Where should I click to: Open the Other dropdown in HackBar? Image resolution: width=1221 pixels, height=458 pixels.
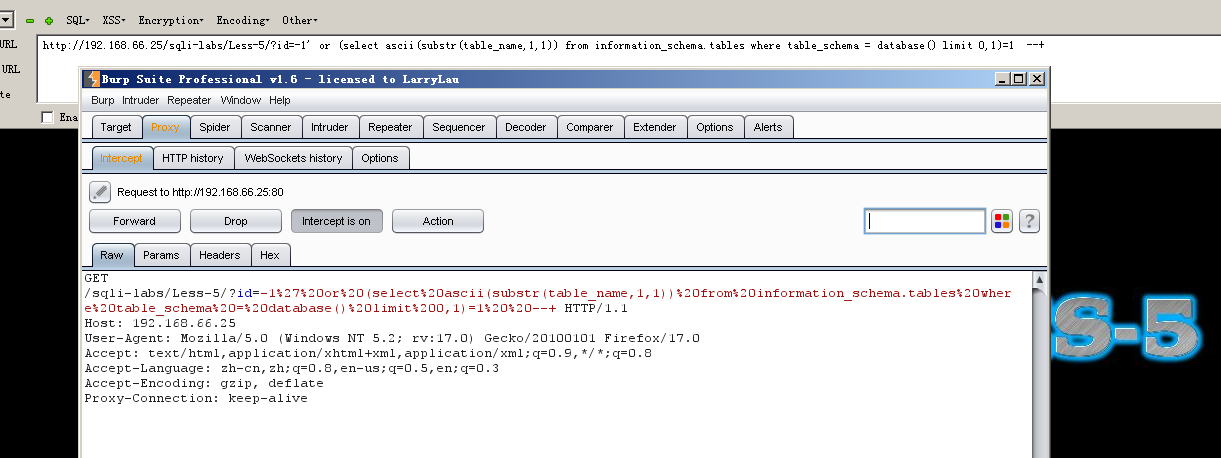[x=300, y=20]
